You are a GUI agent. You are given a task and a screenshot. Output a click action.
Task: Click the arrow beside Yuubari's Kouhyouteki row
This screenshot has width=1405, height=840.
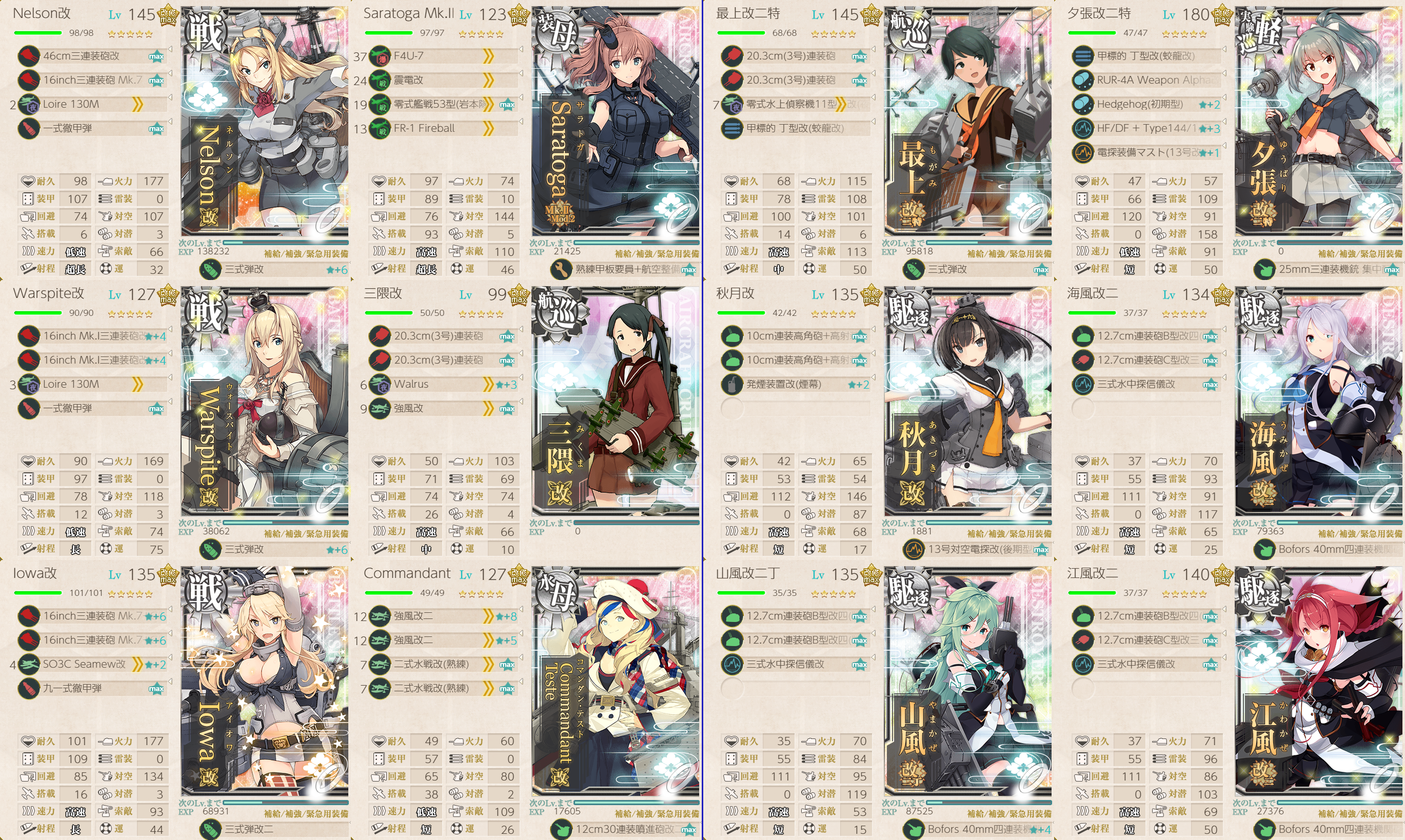click(1224, 50)
